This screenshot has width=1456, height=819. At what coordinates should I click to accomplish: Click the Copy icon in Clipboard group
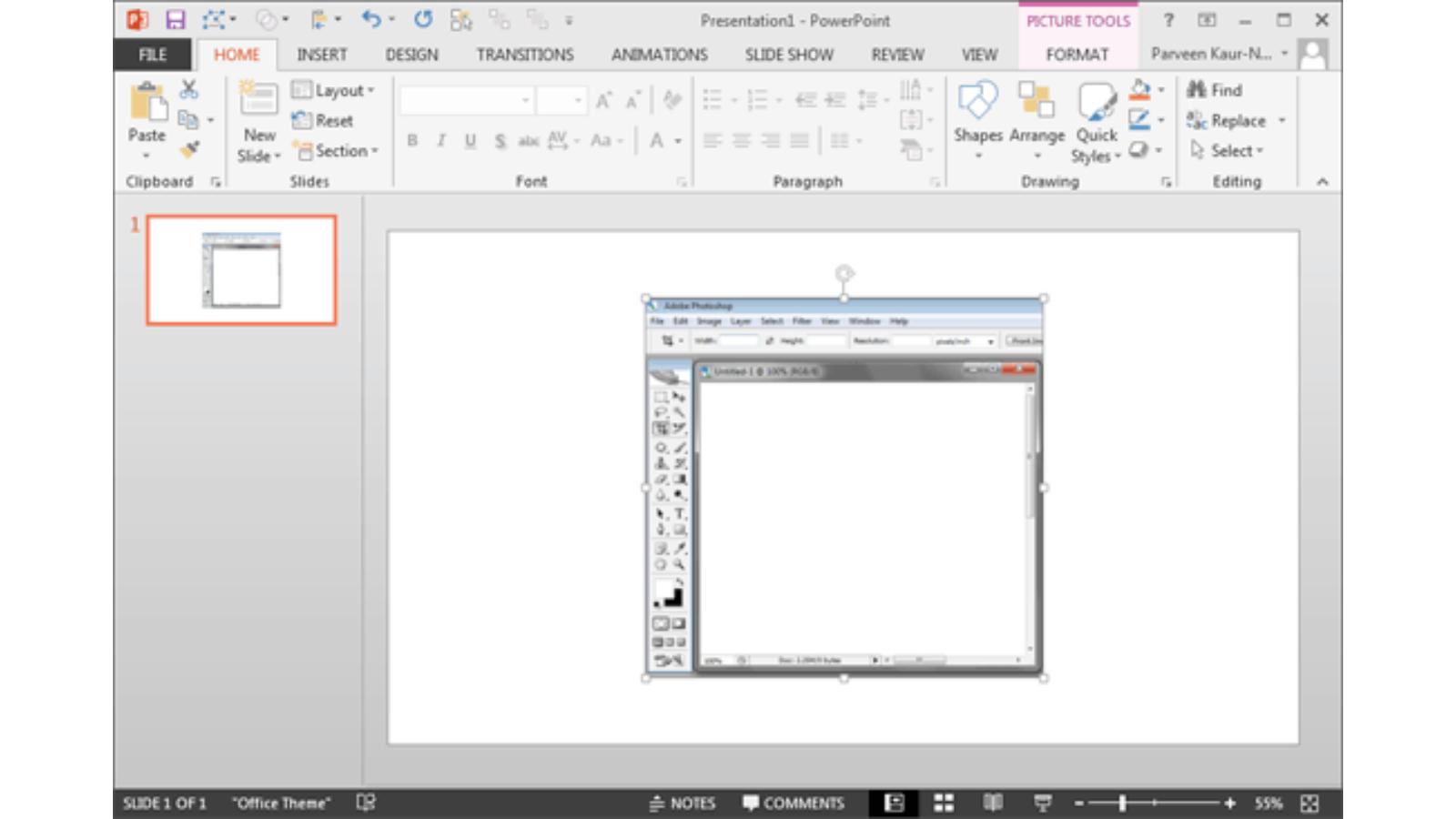coord(188,119)
